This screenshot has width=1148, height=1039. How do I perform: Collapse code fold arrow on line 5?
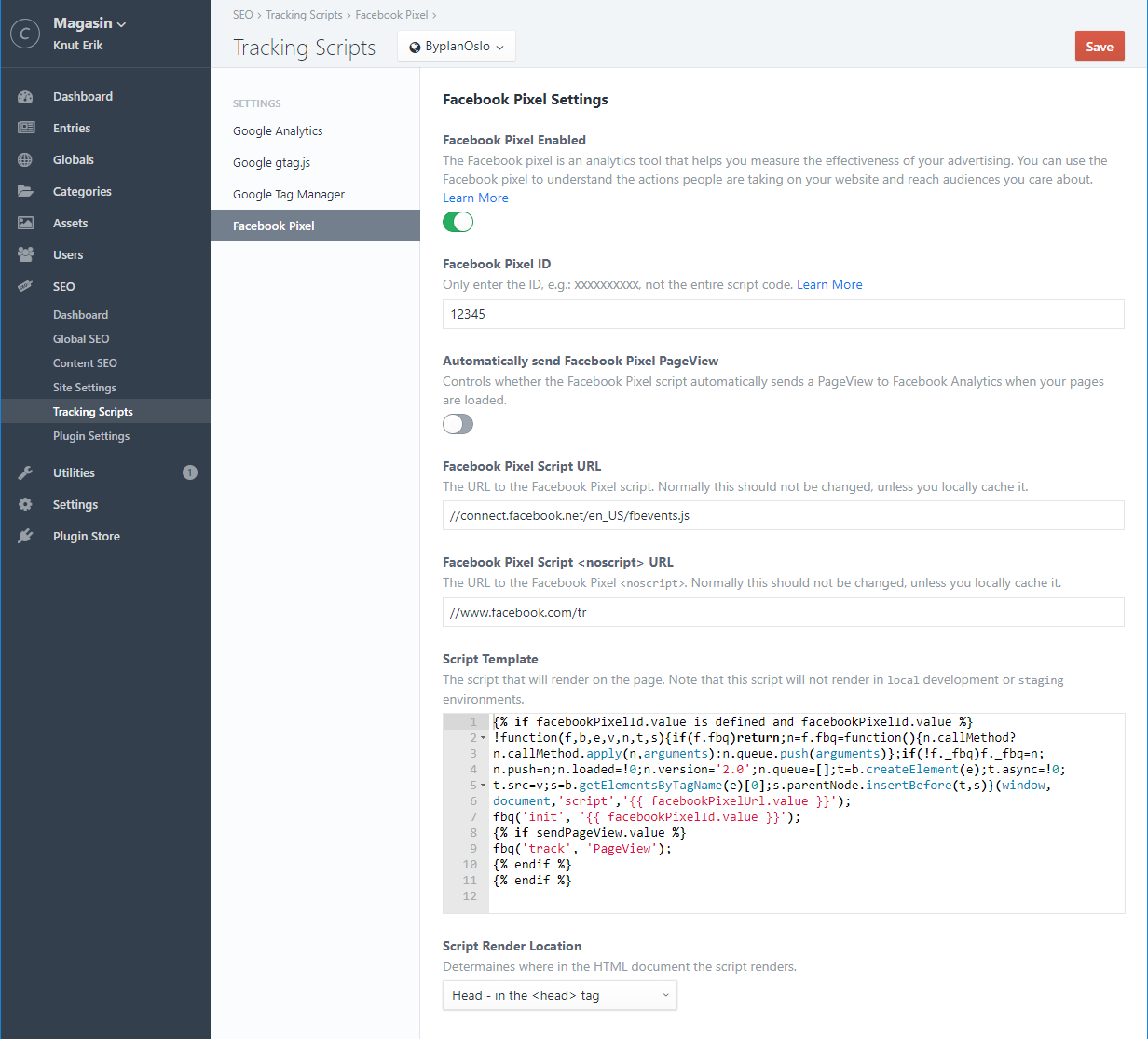pyautogui.click(x=483, y=786)
